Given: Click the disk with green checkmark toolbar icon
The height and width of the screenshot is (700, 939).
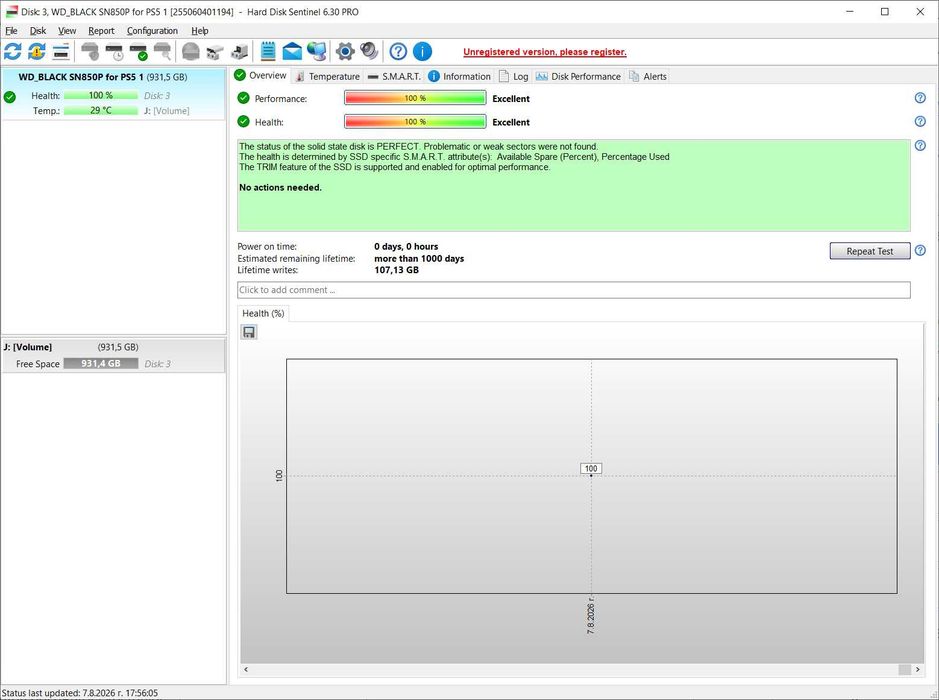Looking at the screenshot, I should (x=138, y=51).
